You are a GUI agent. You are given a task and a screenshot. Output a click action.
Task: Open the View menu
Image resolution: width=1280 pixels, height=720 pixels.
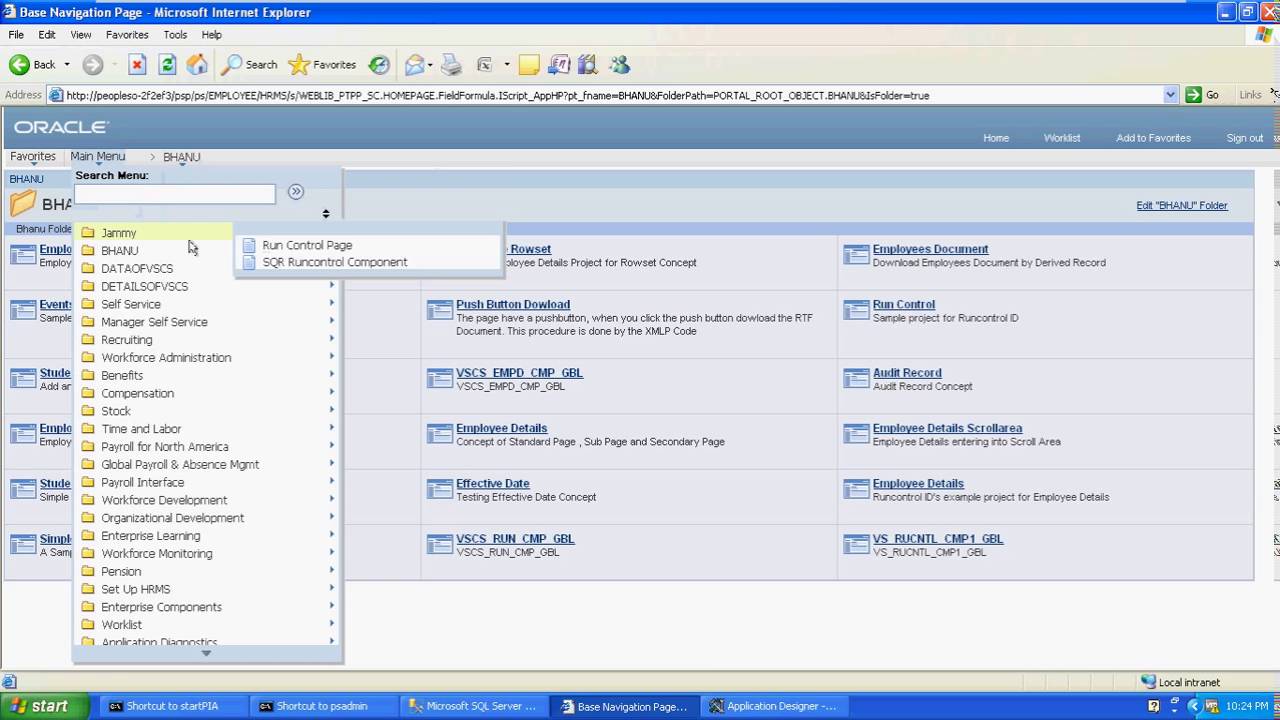point(81,34)
